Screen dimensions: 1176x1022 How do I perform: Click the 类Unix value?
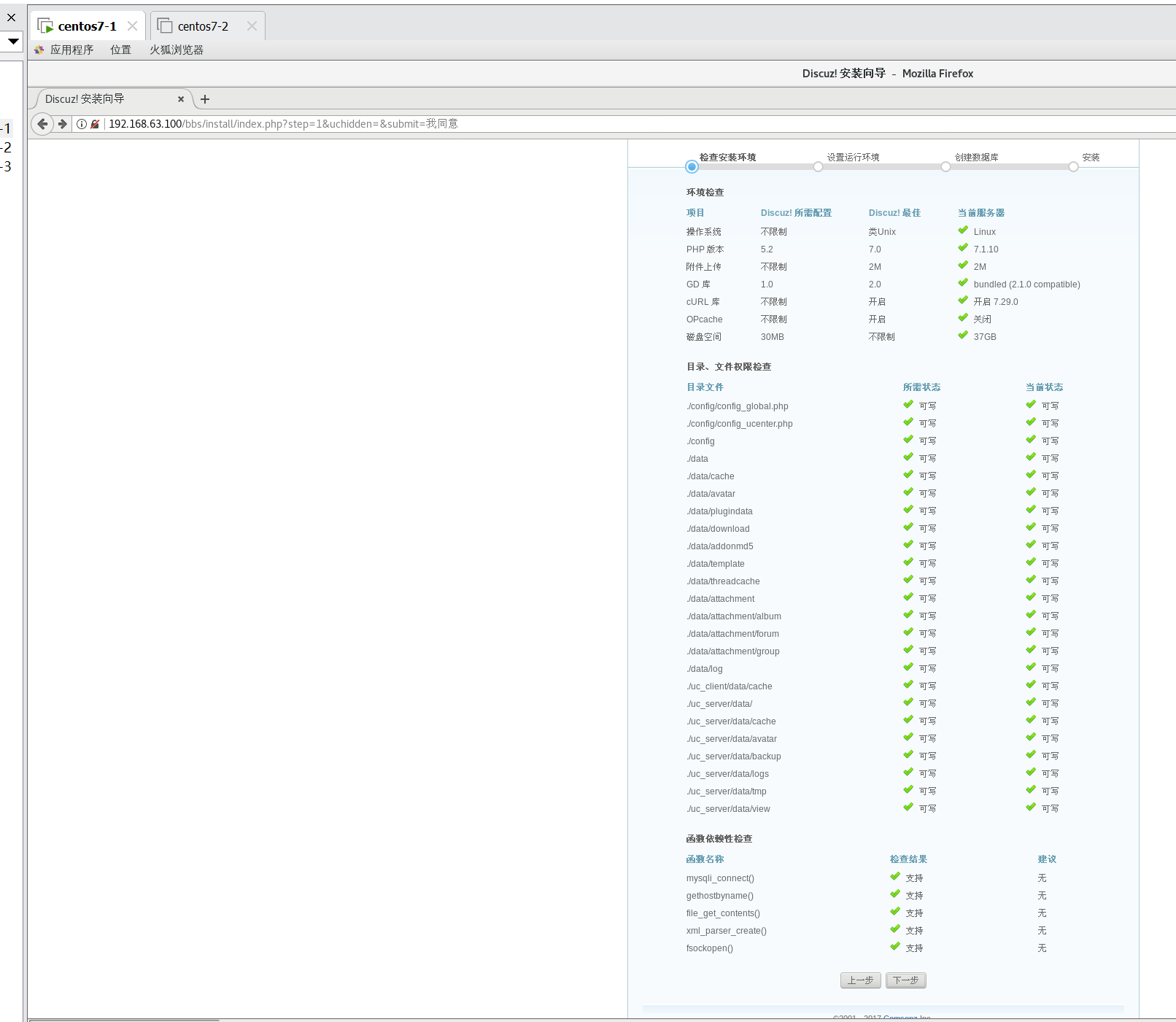click(x=882, y=232)
